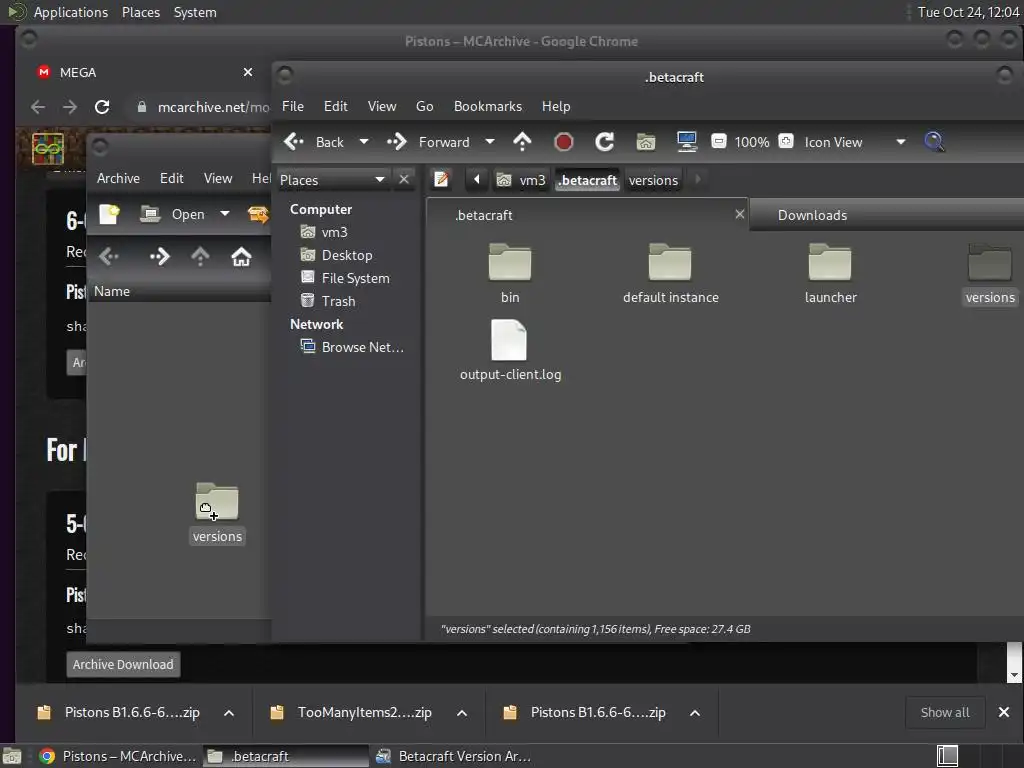1024x768 pixels.
Task: Click .betacraft path bar button
Action: pos(587,180)
